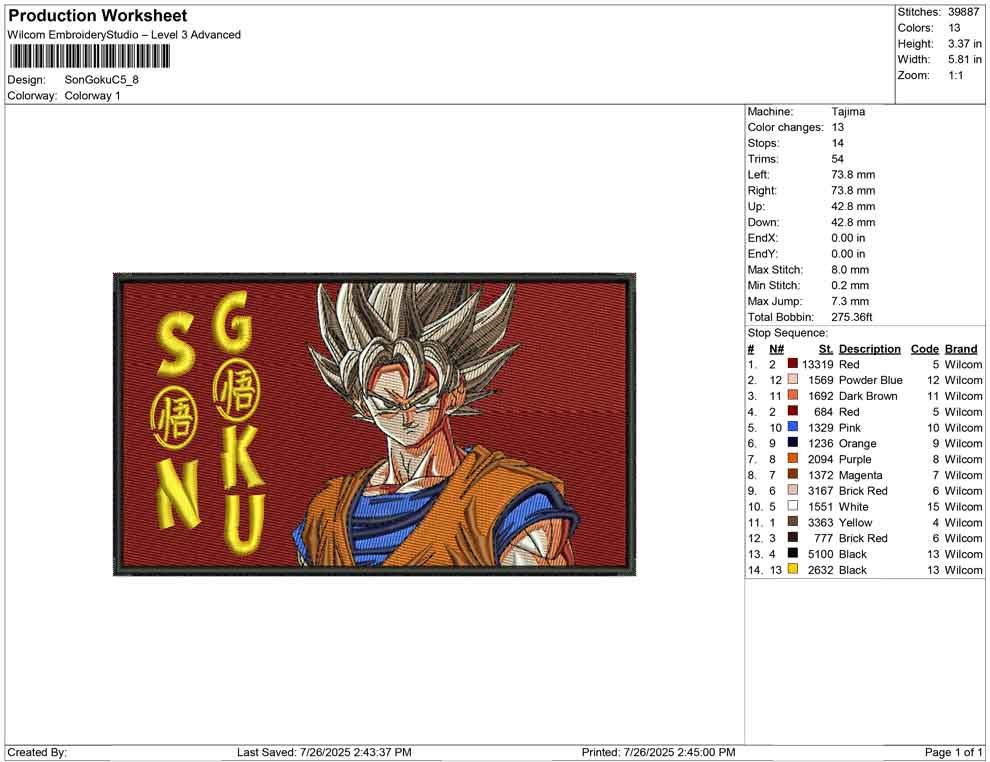This screenshot has width=990, height=762.
Task: Select the swatch for 1692 Dark Brown
Action: coord(792,395)
